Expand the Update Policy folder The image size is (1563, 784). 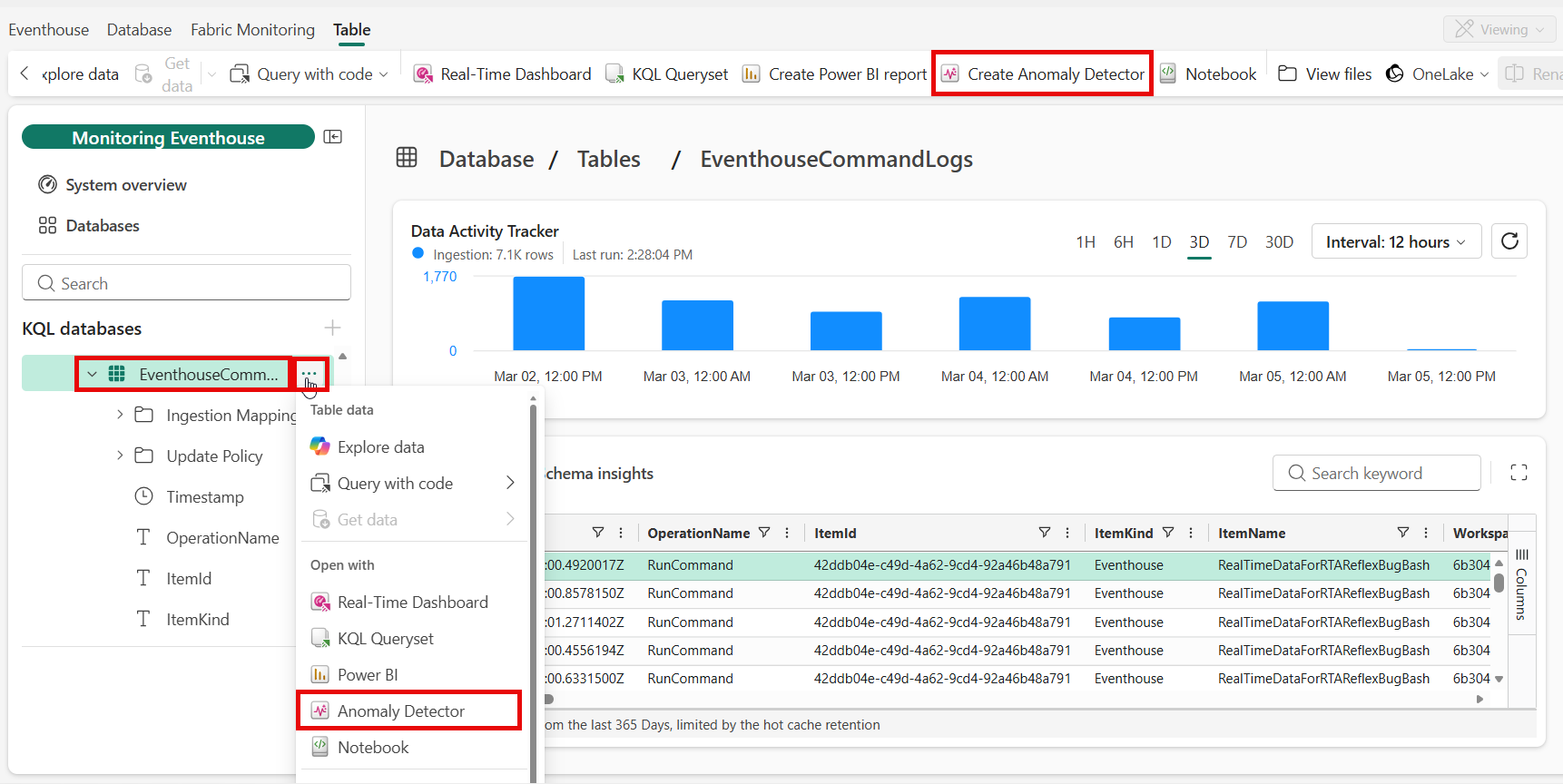pyautogui.click(x=120, y=456)
